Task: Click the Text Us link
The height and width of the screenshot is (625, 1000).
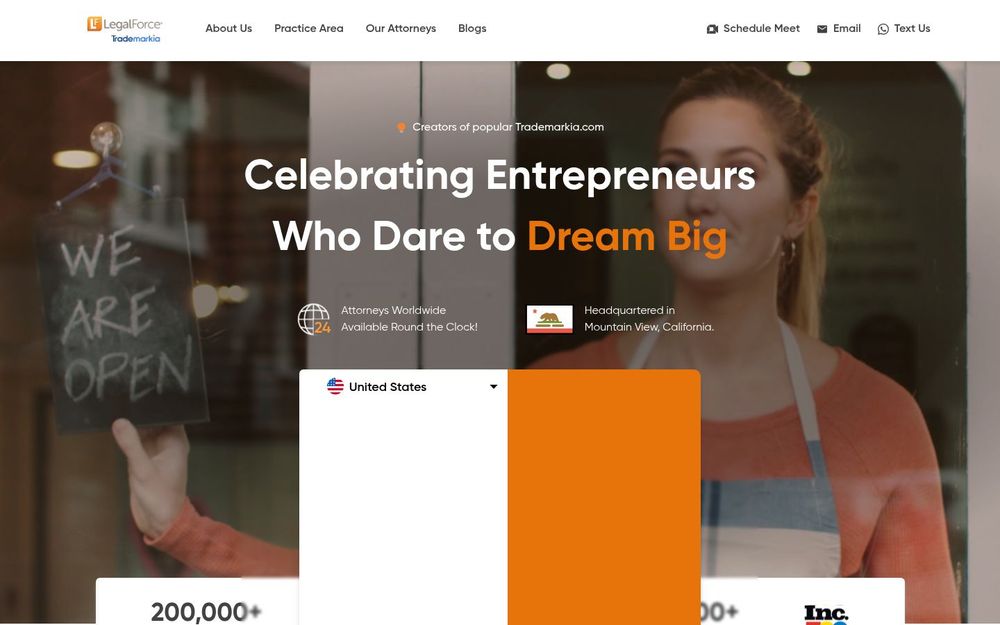Action: pyautogui.click(x=904, y=29)
